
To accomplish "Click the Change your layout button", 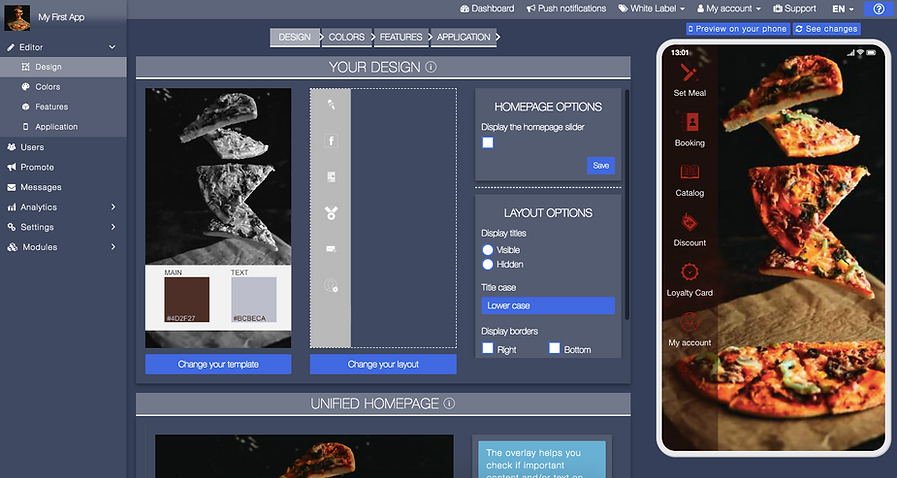I will (x=383, y=364).
